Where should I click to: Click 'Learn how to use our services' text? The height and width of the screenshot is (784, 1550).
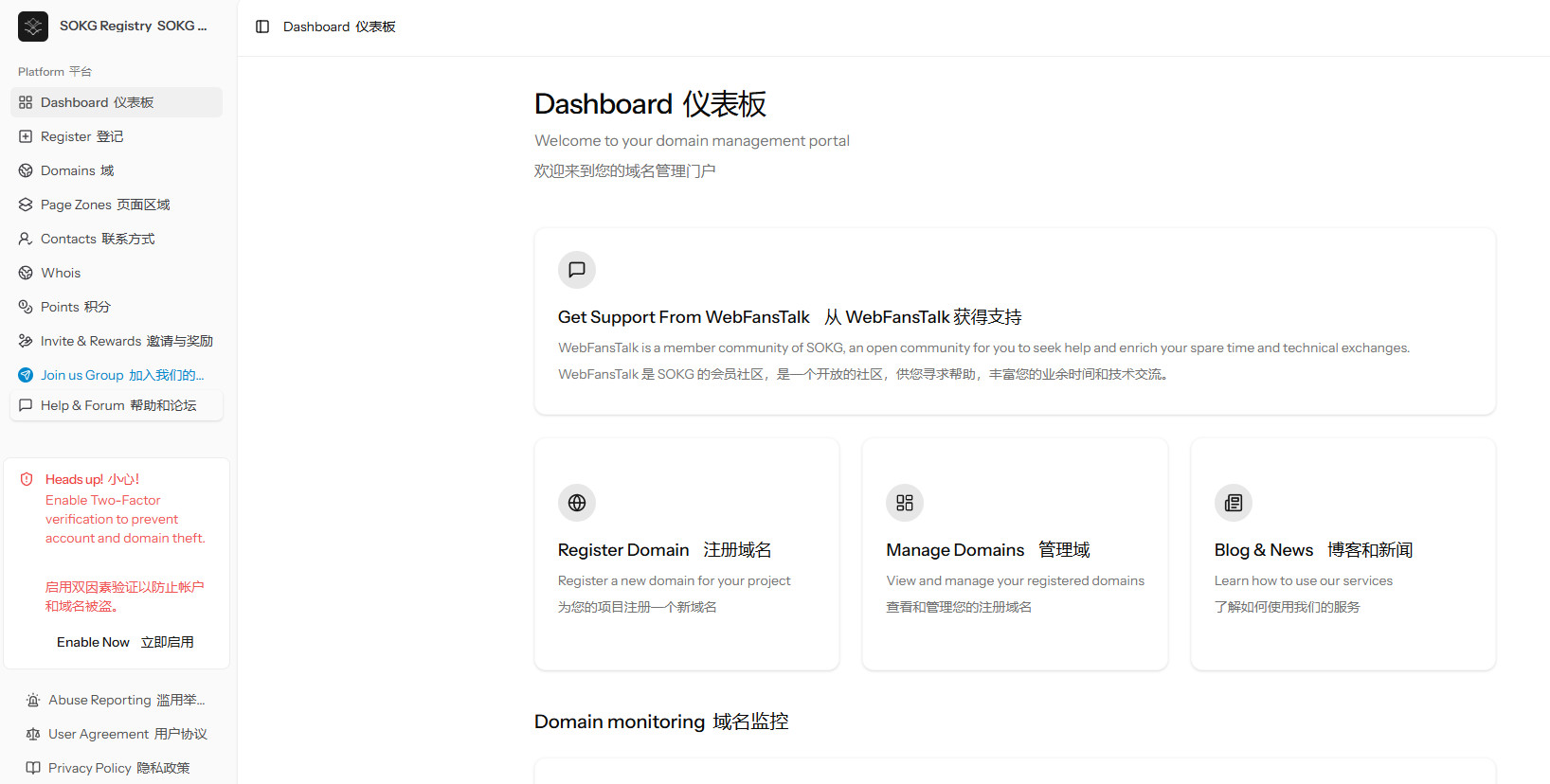(1304, 580)
